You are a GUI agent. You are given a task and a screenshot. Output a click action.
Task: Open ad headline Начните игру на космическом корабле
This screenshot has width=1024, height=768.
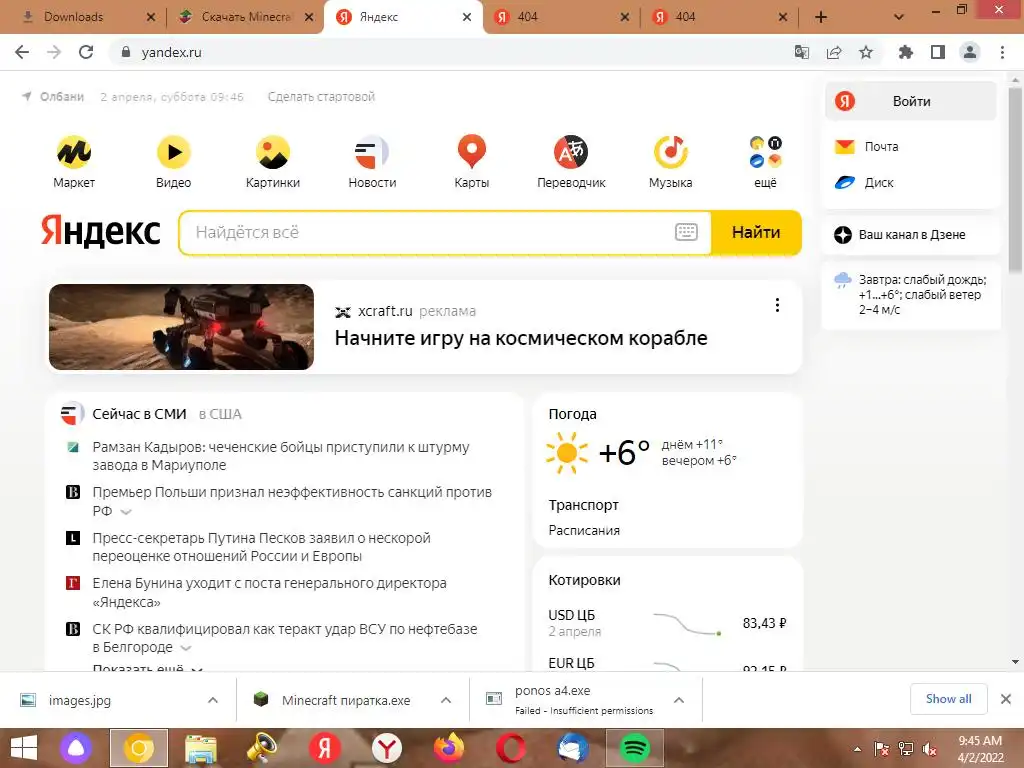coord(520,338)
